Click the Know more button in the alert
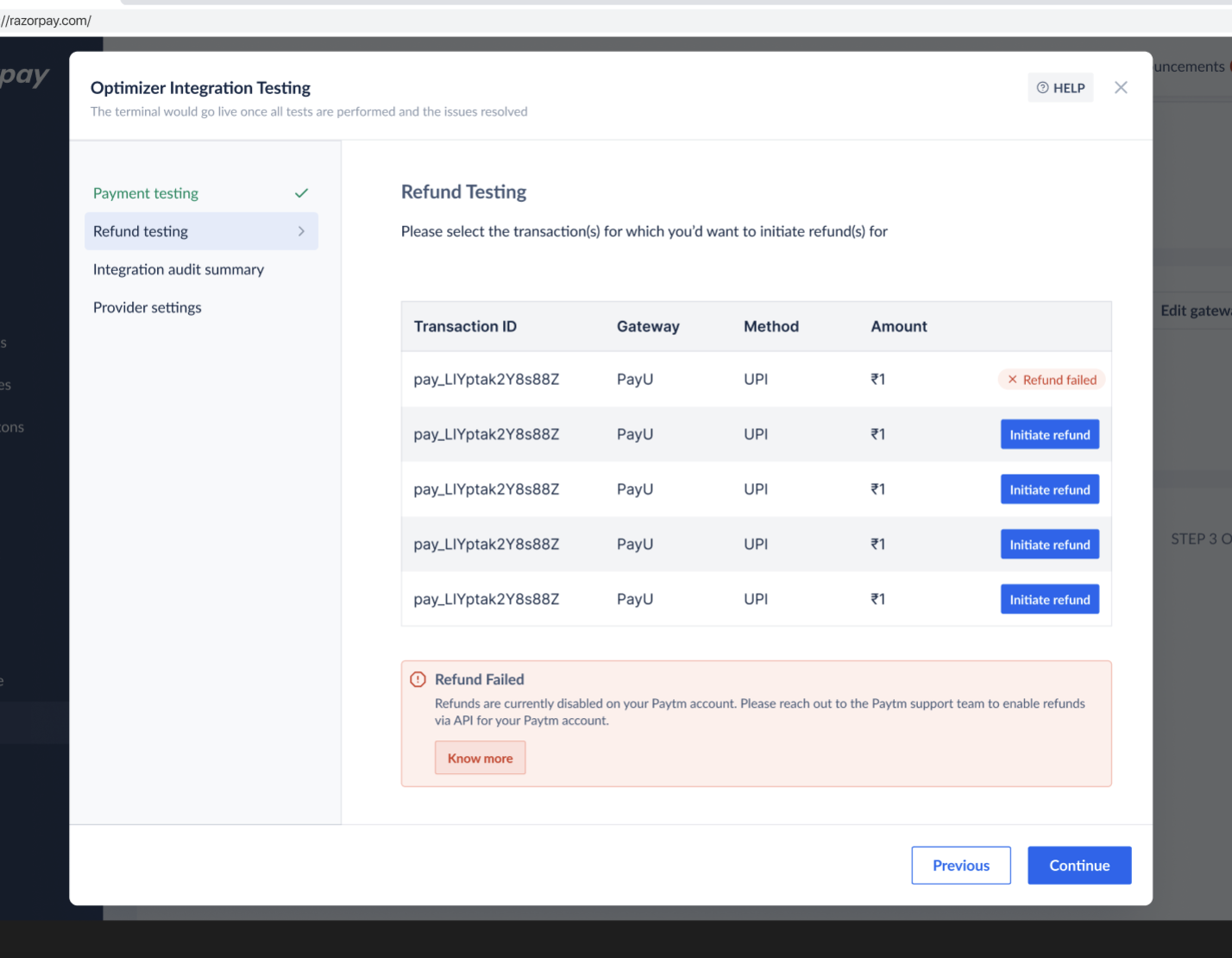This screenshot has height=958, width=1232. coord(480,758)
